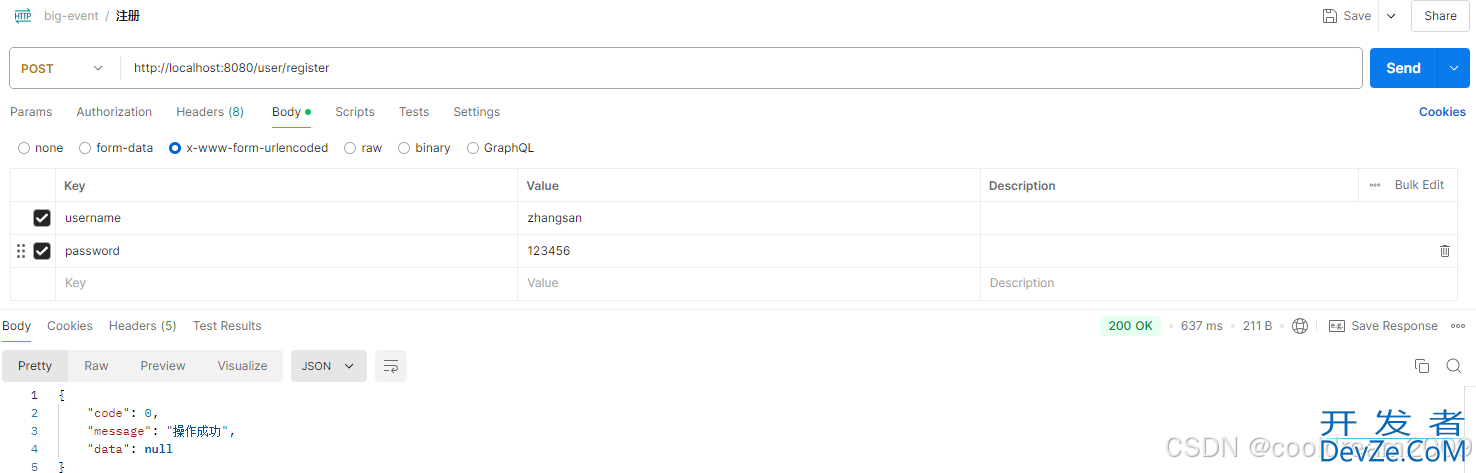Click the globe network icon in response bar

pos(1300,326)
